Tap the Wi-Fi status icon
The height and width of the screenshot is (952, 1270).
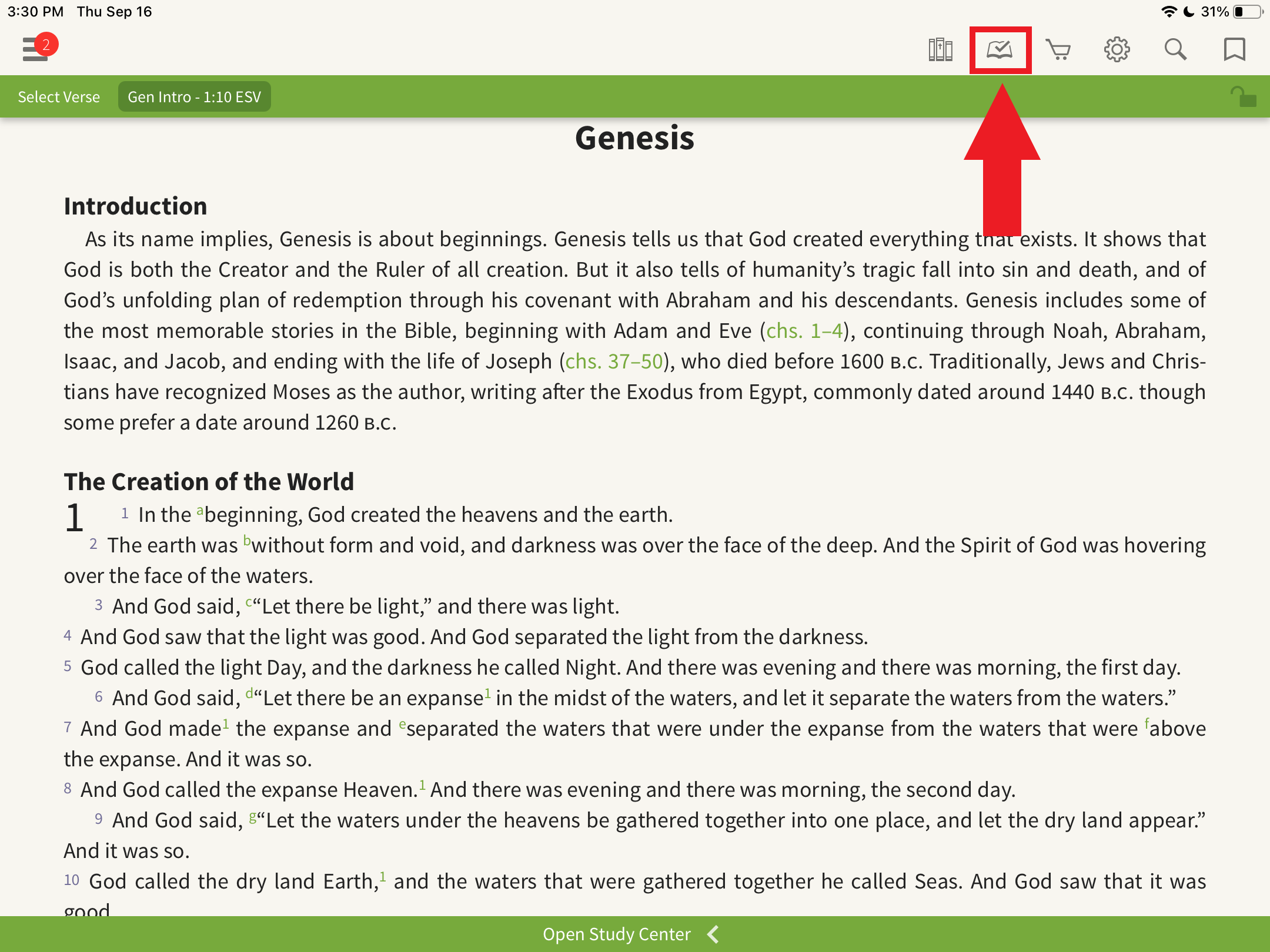[1169, 12]
